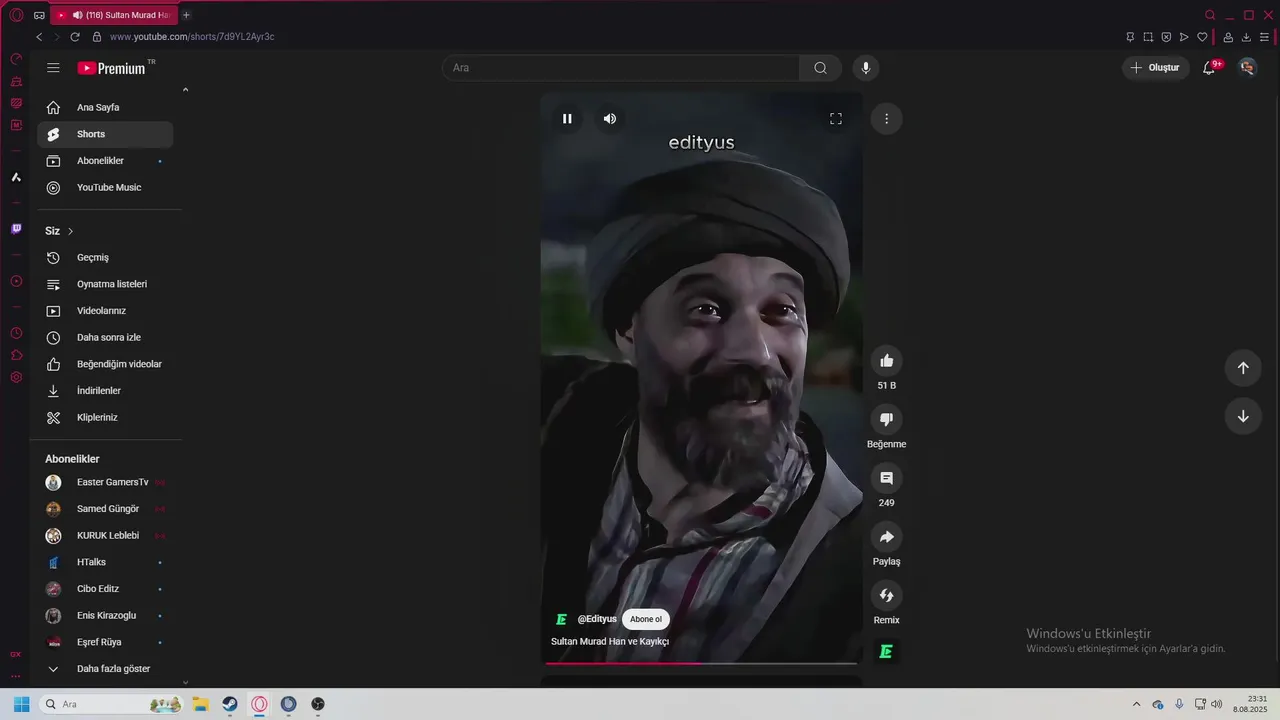The image size is (1280, 720).
Task: Open a new tab with the plus
Action: tap(186, 15)
